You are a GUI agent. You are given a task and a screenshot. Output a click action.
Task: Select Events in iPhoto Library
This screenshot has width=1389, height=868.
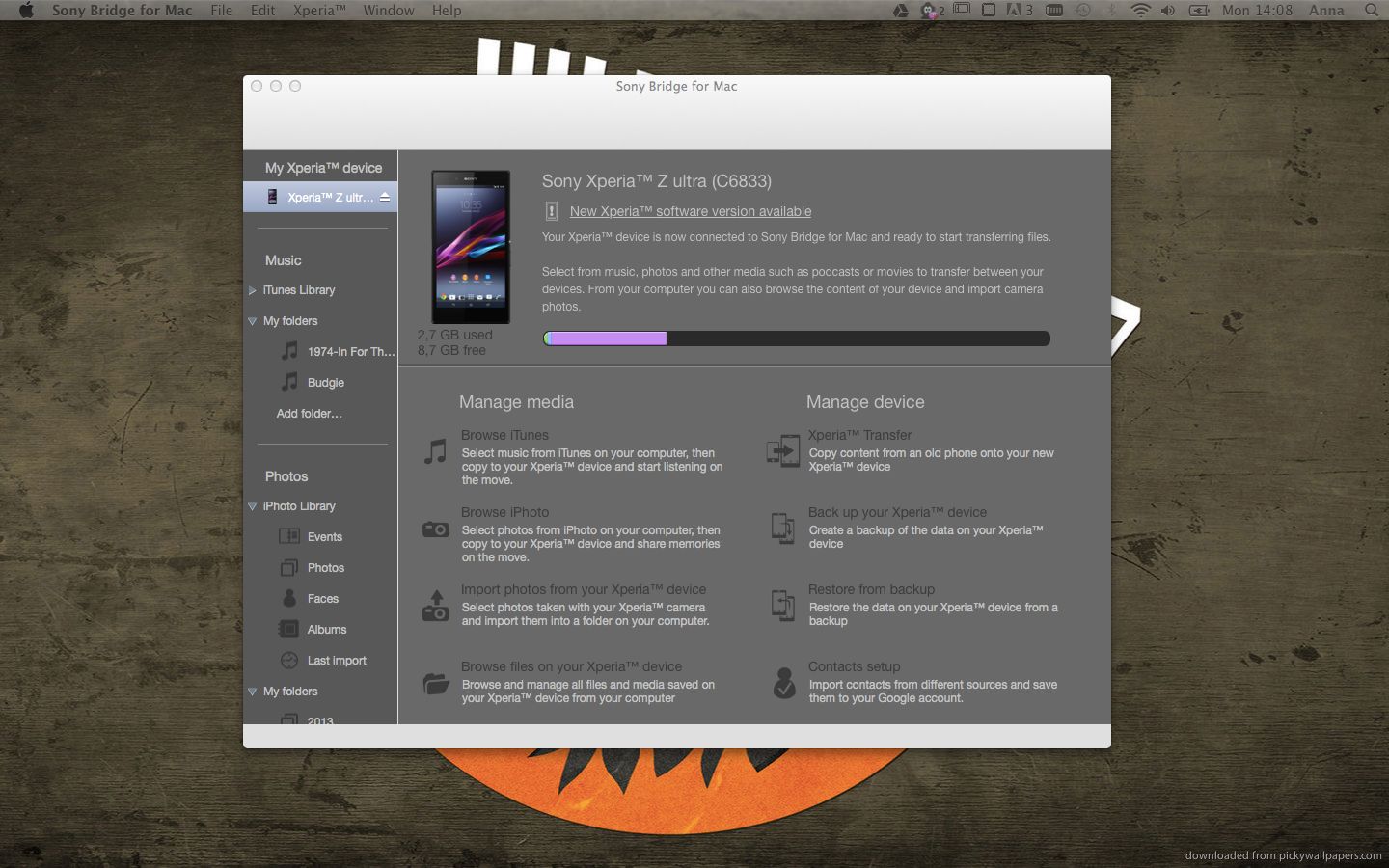point(325,537)
